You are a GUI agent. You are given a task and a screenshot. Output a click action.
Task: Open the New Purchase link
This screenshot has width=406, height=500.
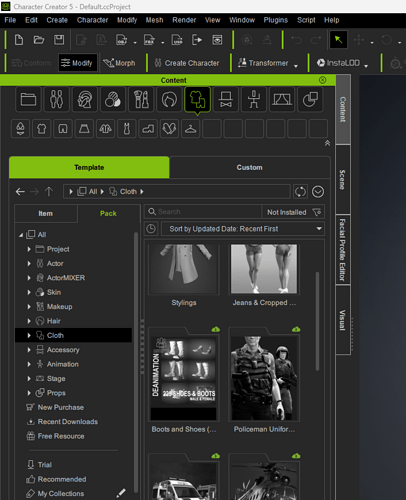pos(55,407)
